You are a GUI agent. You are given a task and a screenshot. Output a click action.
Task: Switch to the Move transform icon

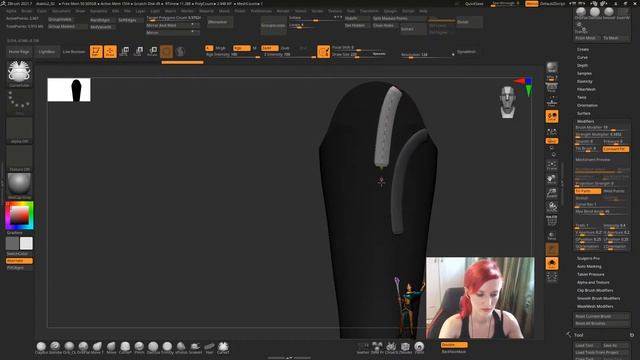pos(124,51)
